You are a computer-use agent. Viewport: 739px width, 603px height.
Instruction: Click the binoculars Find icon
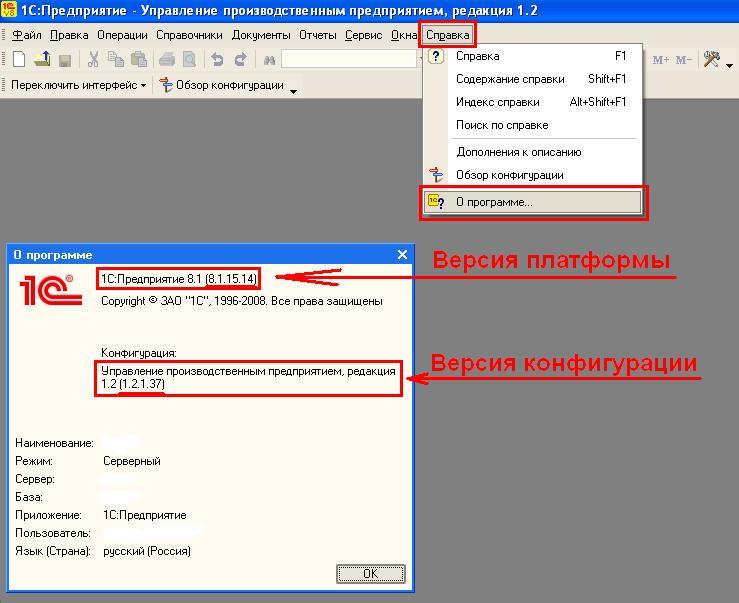click(x=269, y=60)
